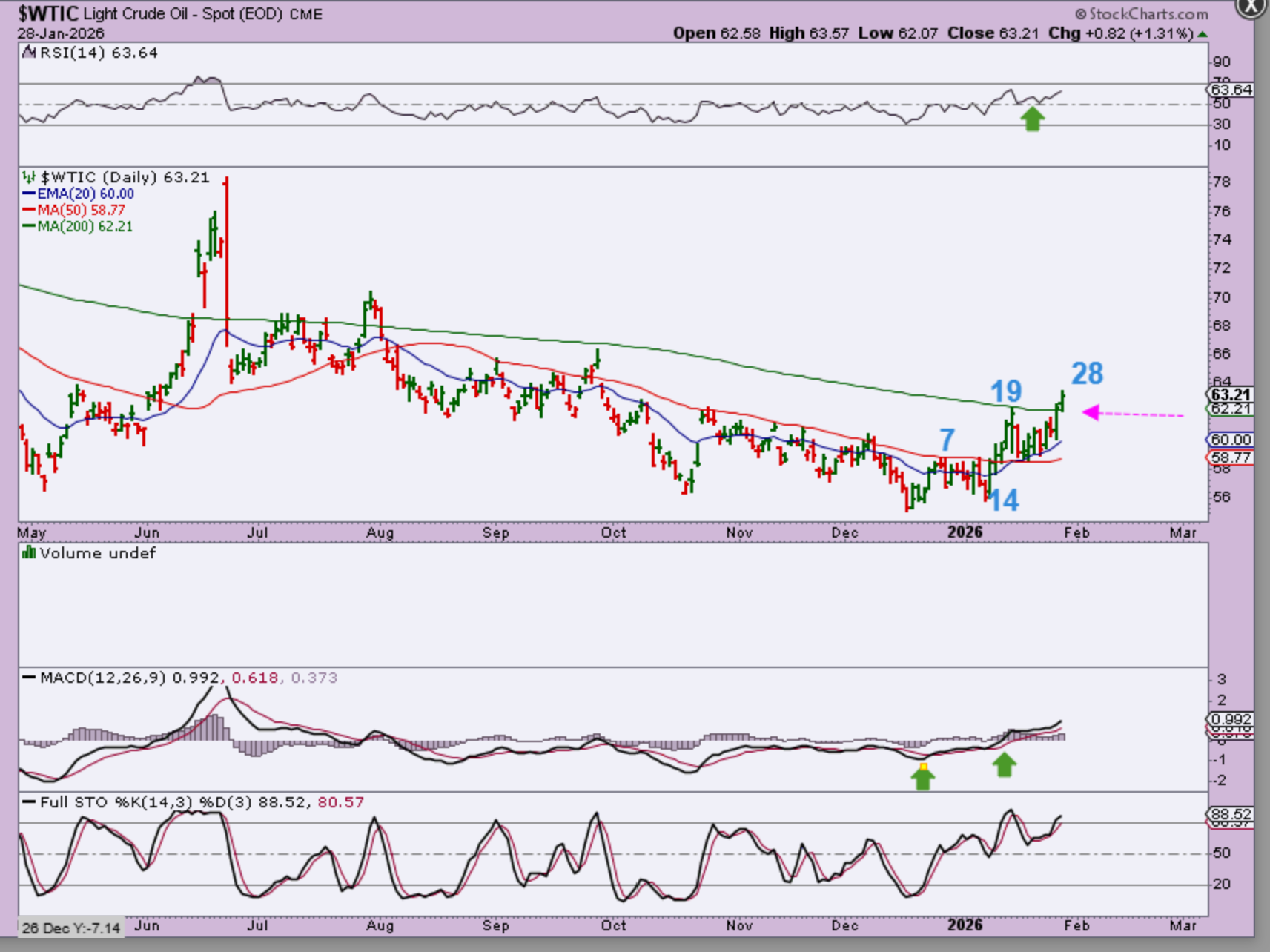Click the 63.21 current price tag
Viewport: 1270px width, 952px height.
1230,394
